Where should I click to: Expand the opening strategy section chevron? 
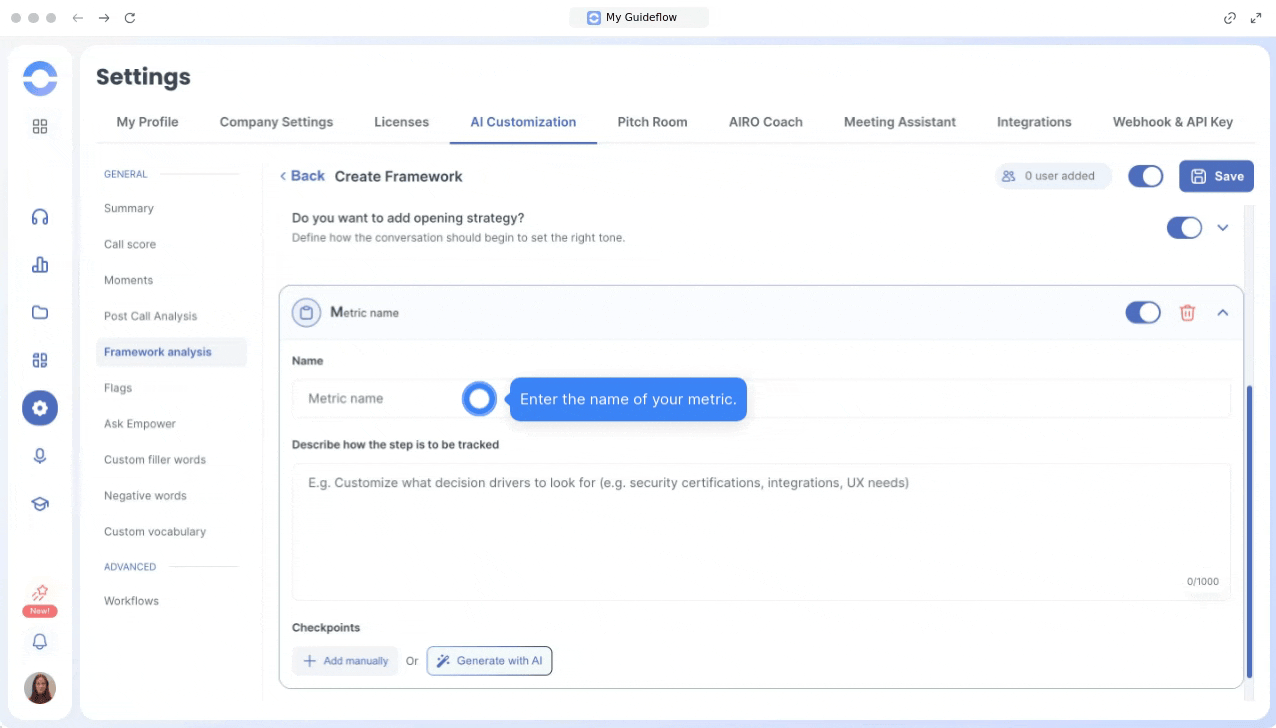point(1222,228)
